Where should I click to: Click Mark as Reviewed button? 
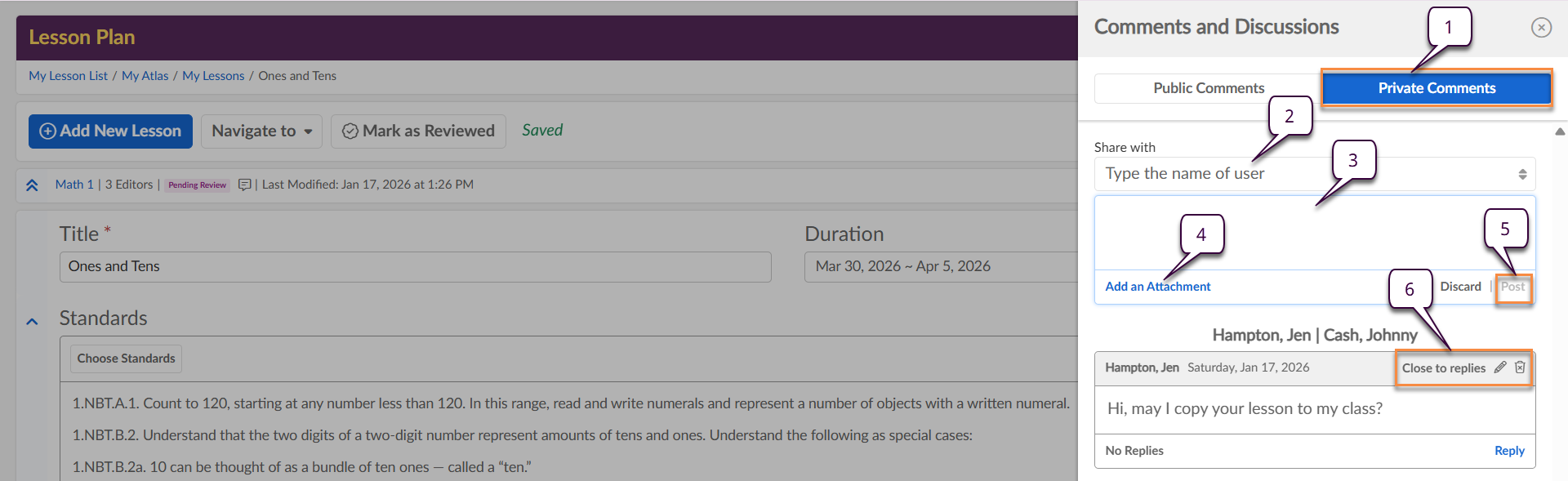point(418,131)
